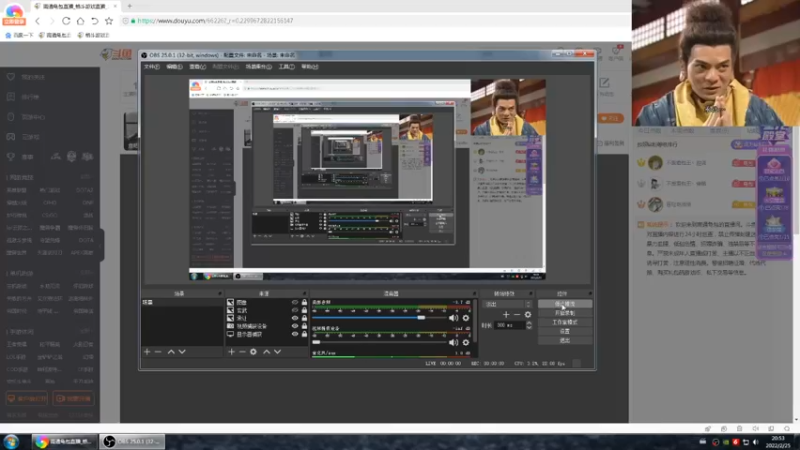The width and height of the screenshot is (800, 450).
Task: Remove the scene transition with the minus icon
Action: pos(517,314)
